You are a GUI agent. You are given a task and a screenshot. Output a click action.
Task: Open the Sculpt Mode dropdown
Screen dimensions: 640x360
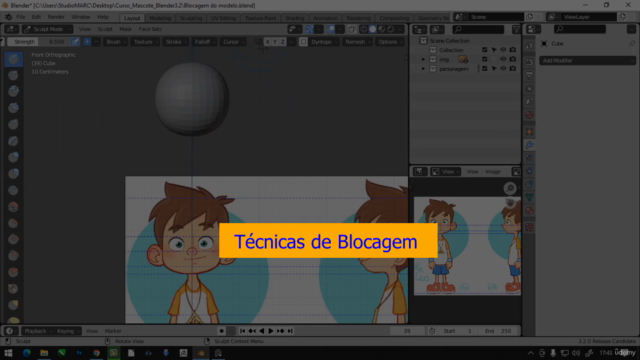pyautogui.click(x=47, y=29)
